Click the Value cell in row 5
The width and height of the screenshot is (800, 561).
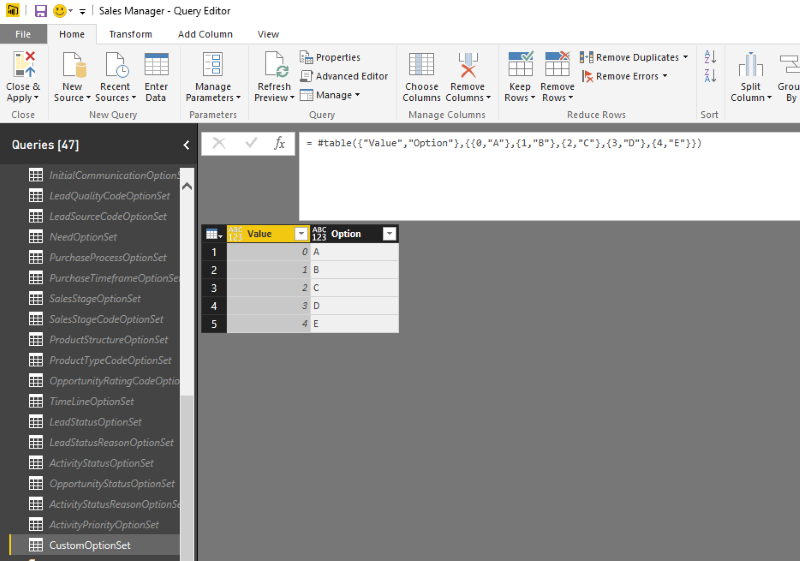[268, 324]
